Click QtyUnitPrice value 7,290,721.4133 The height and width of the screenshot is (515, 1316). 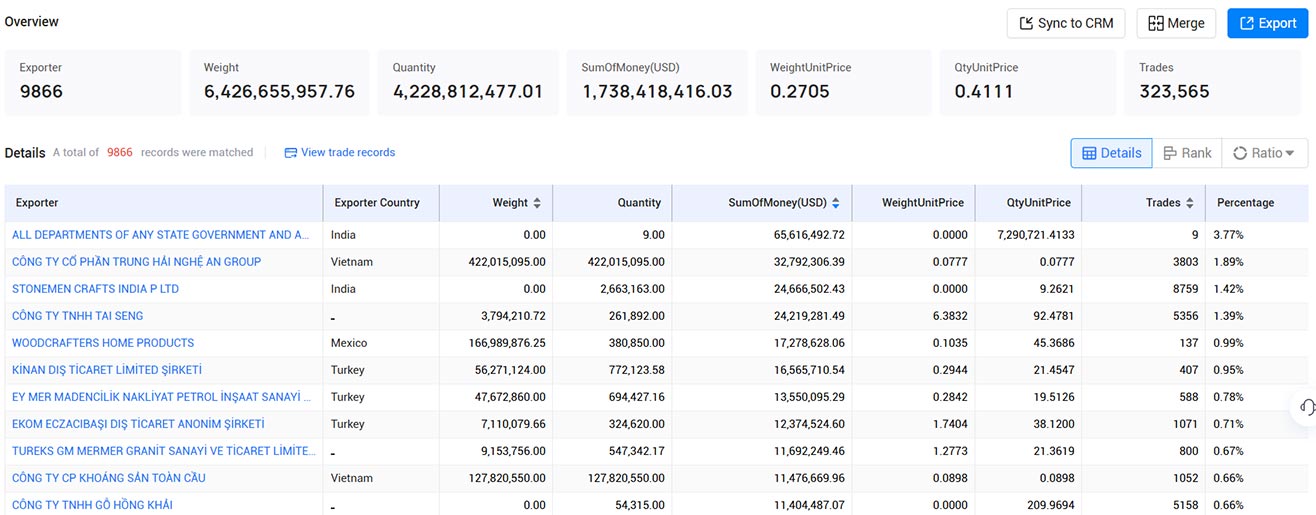(1036, 235)
